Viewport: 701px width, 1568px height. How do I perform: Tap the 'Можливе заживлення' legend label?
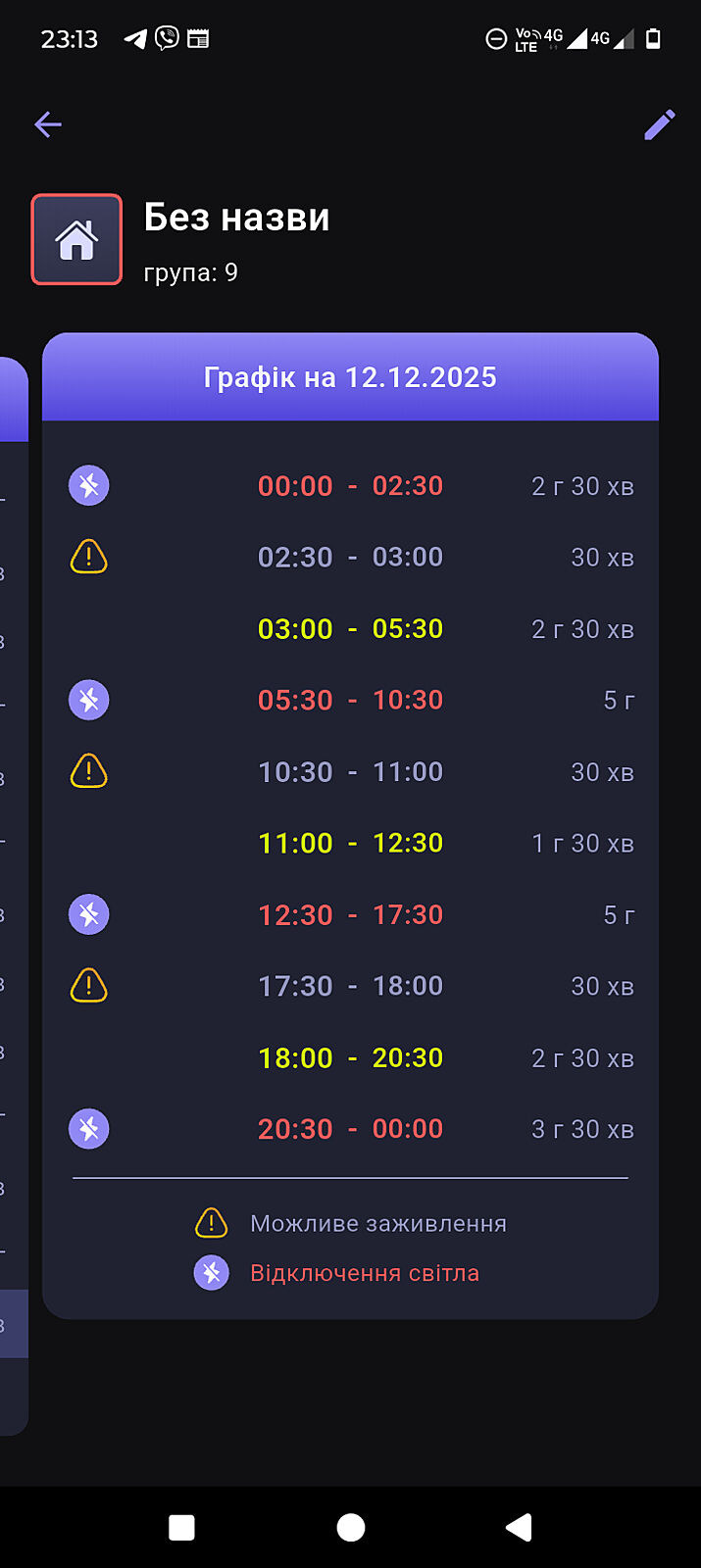377,1223
